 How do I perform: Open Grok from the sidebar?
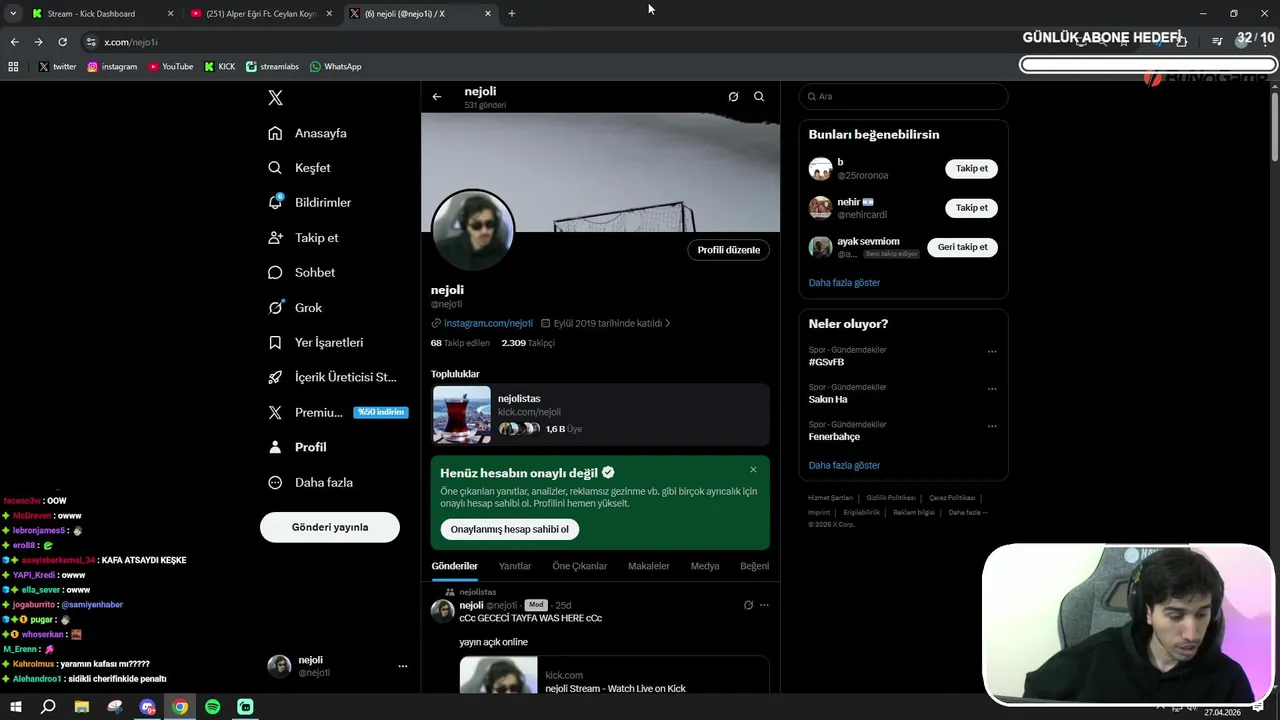(x=295, y=308)
